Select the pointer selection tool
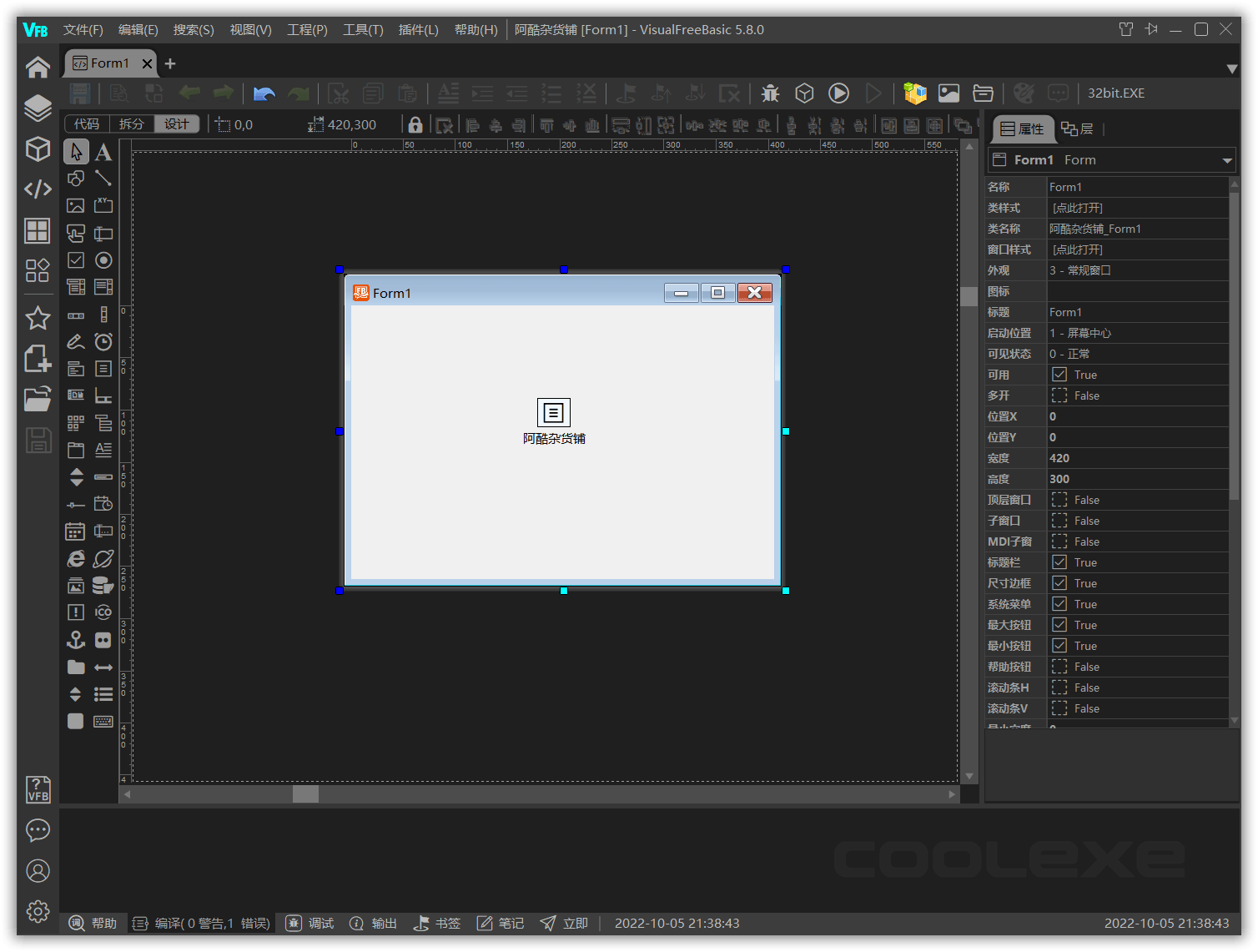1258x952 pixels. (x=75, y=151)
